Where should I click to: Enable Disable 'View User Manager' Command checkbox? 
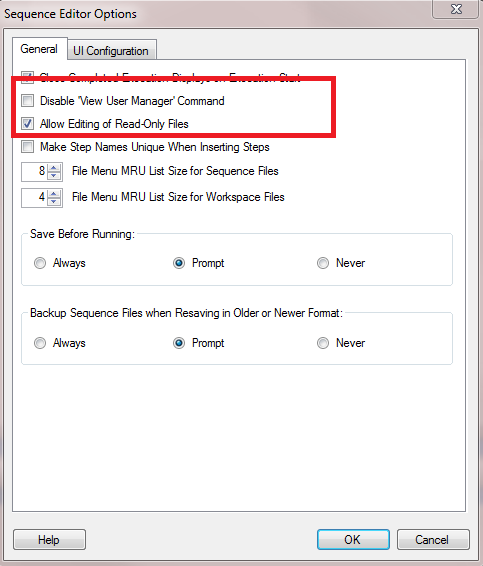coord(27,101)
